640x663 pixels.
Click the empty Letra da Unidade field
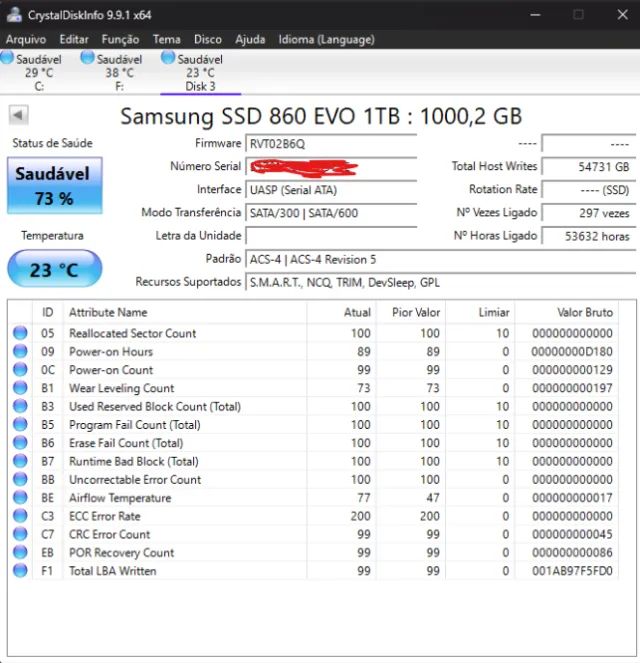[x=331, y=236]
